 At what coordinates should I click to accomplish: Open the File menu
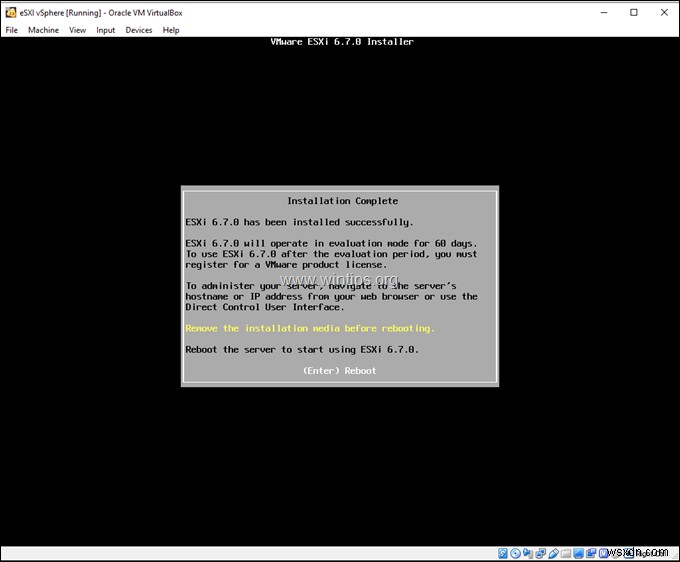click(12, 30)
